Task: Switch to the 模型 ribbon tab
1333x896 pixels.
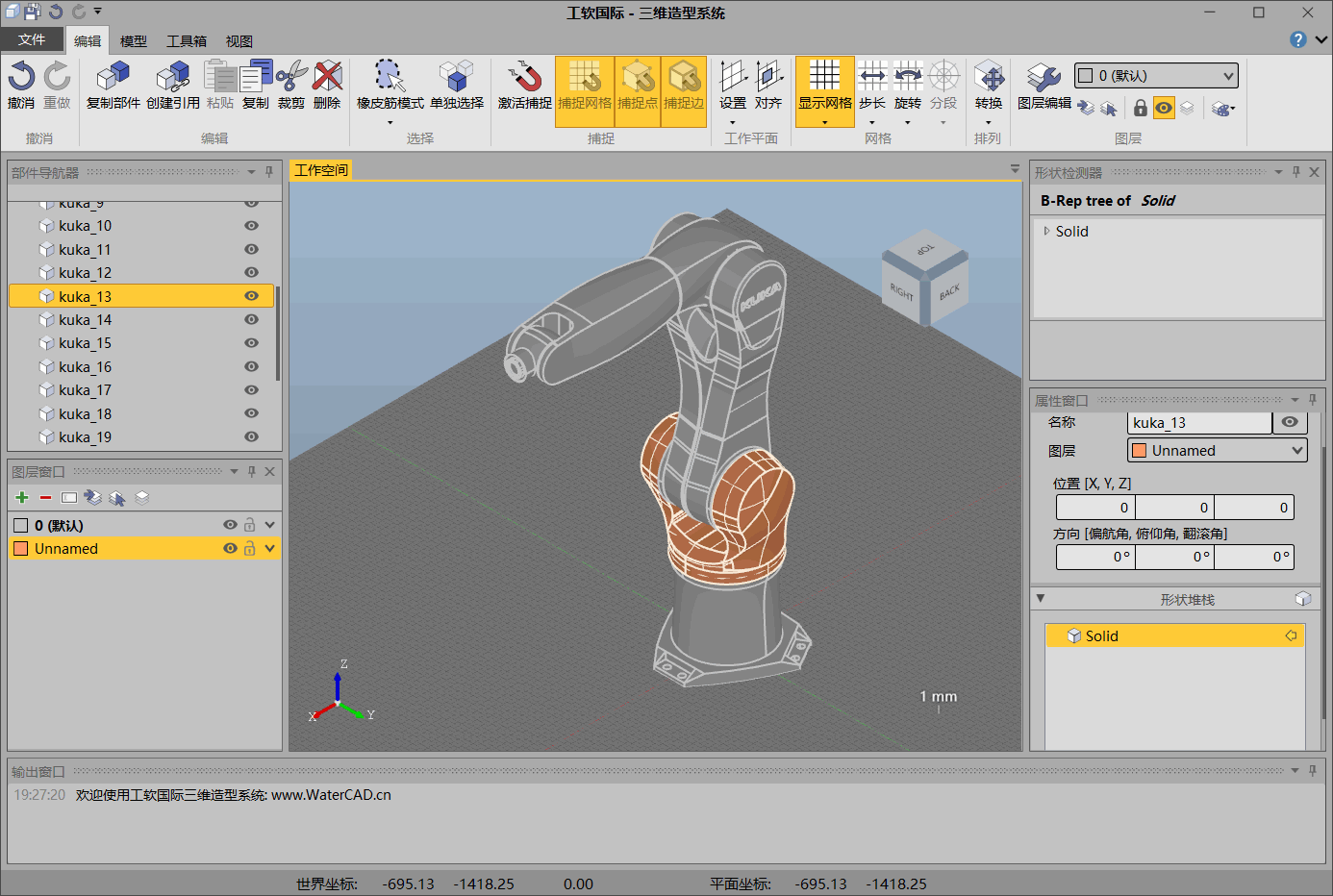Action: (x=134, y=41)
